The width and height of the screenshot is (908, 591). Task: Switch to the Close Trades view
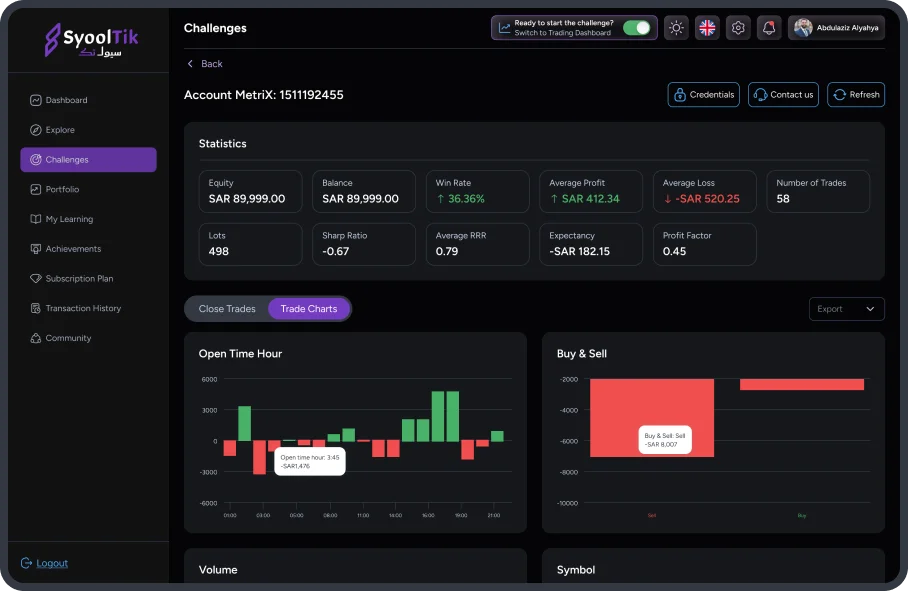click(227, 309)
